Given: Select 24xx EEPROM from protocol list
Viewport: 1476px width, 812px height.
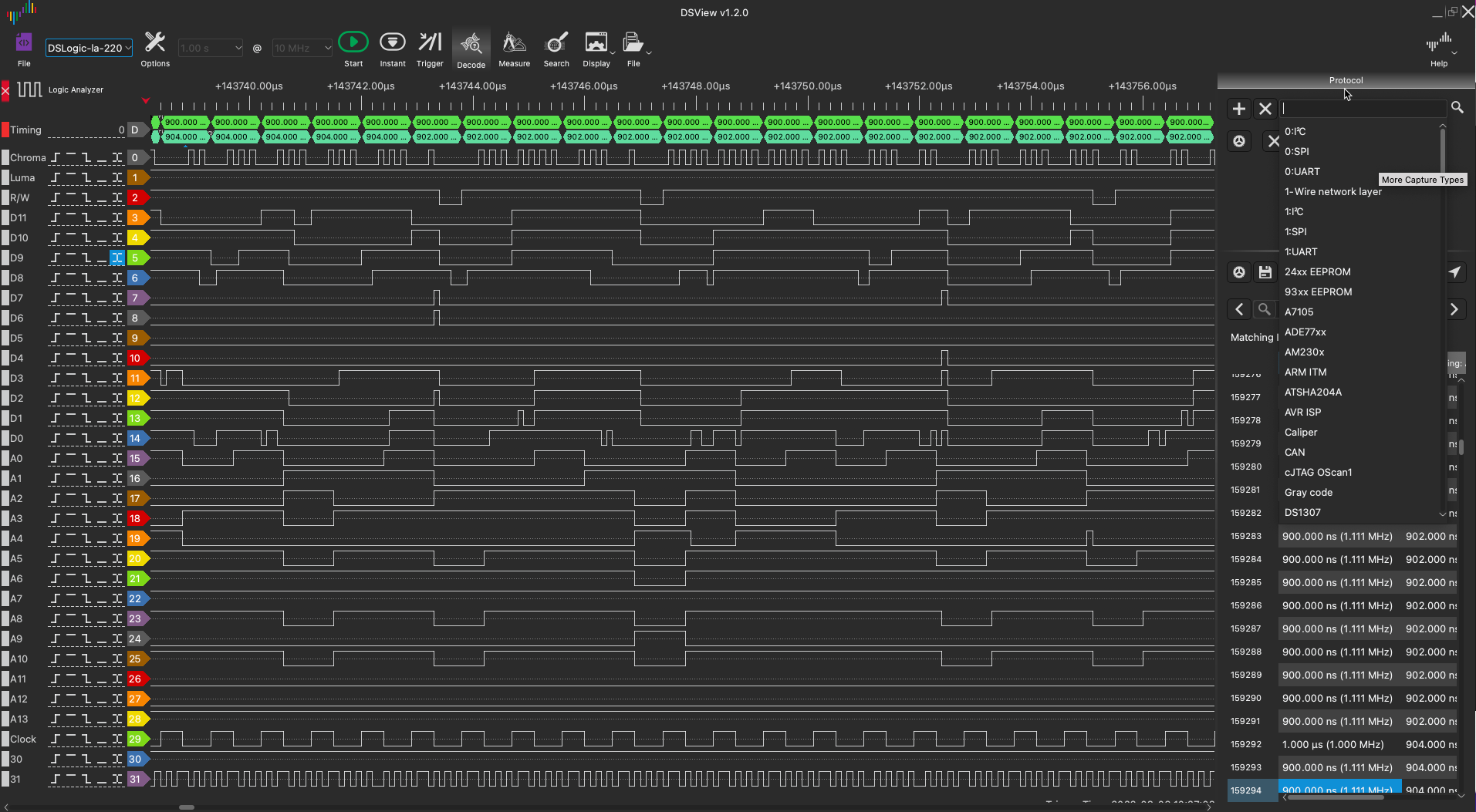Looking at the screenshot, I should pos(1317,271).
